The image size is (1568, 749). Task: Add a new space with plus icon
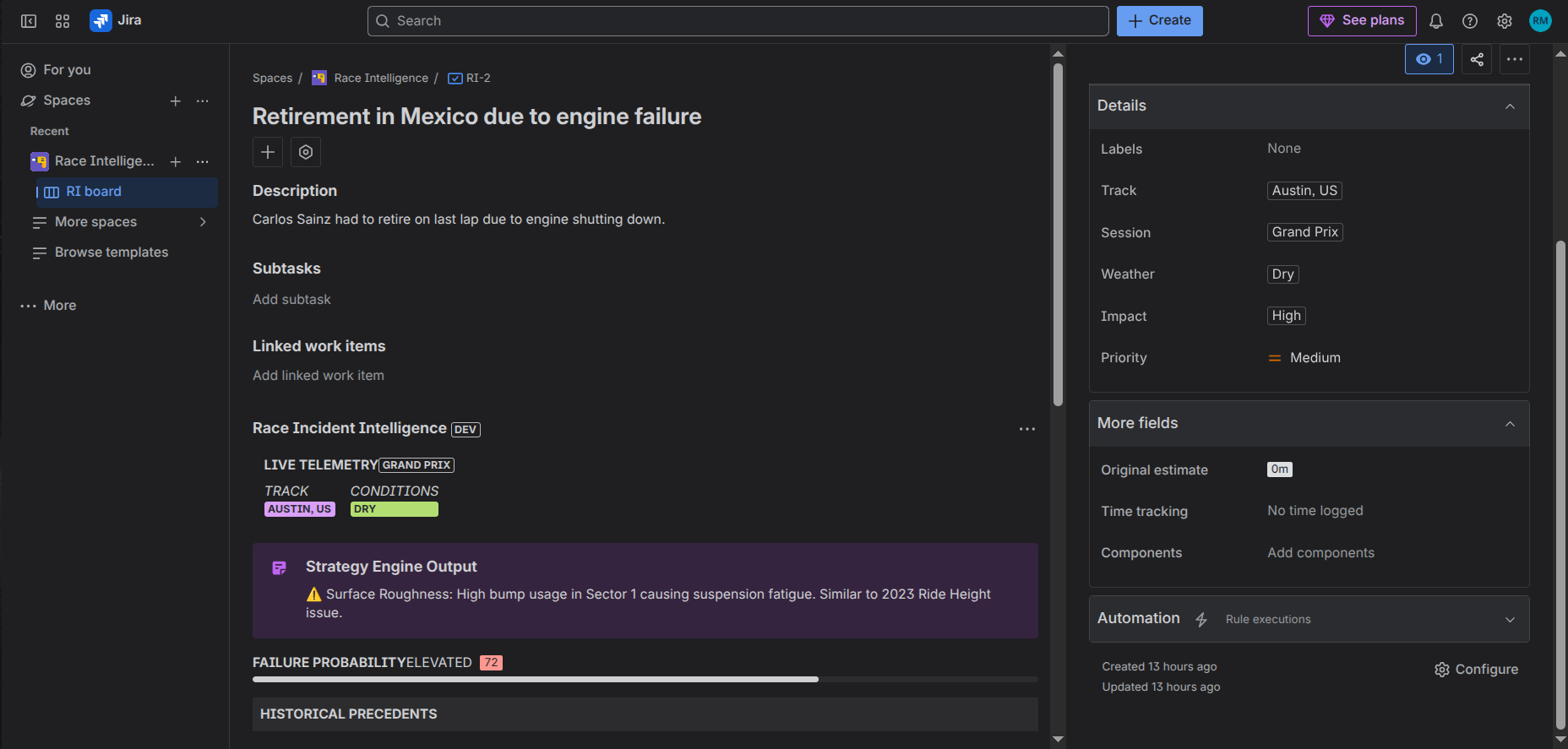point(176,101)
